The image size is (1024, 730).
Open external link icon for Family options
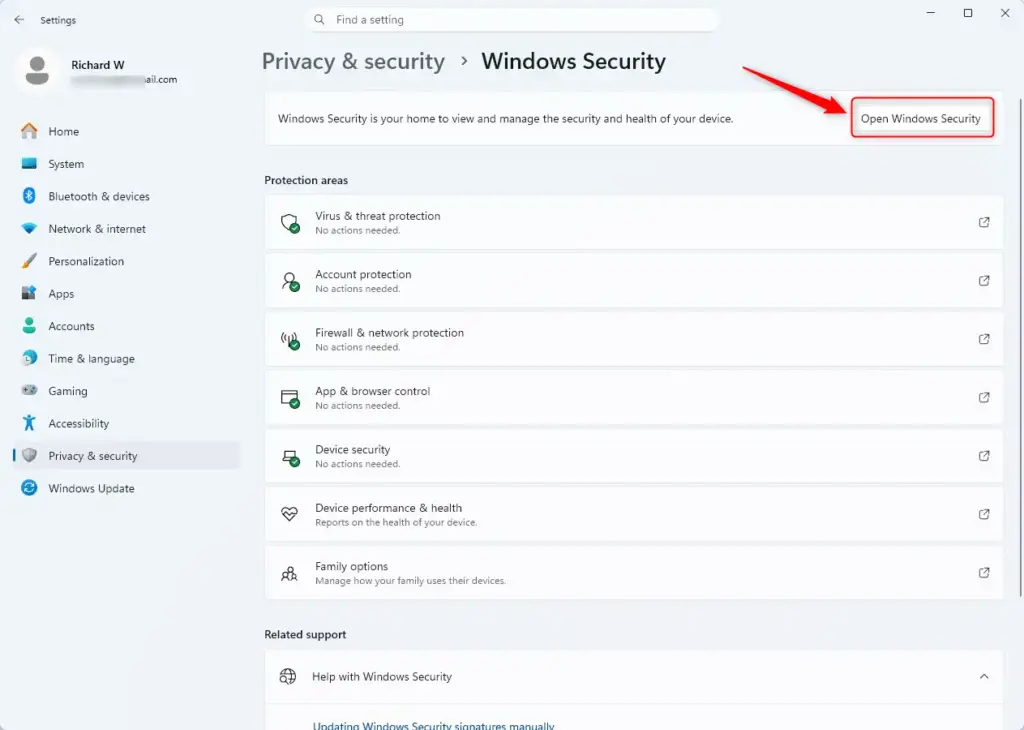(984, 573)
